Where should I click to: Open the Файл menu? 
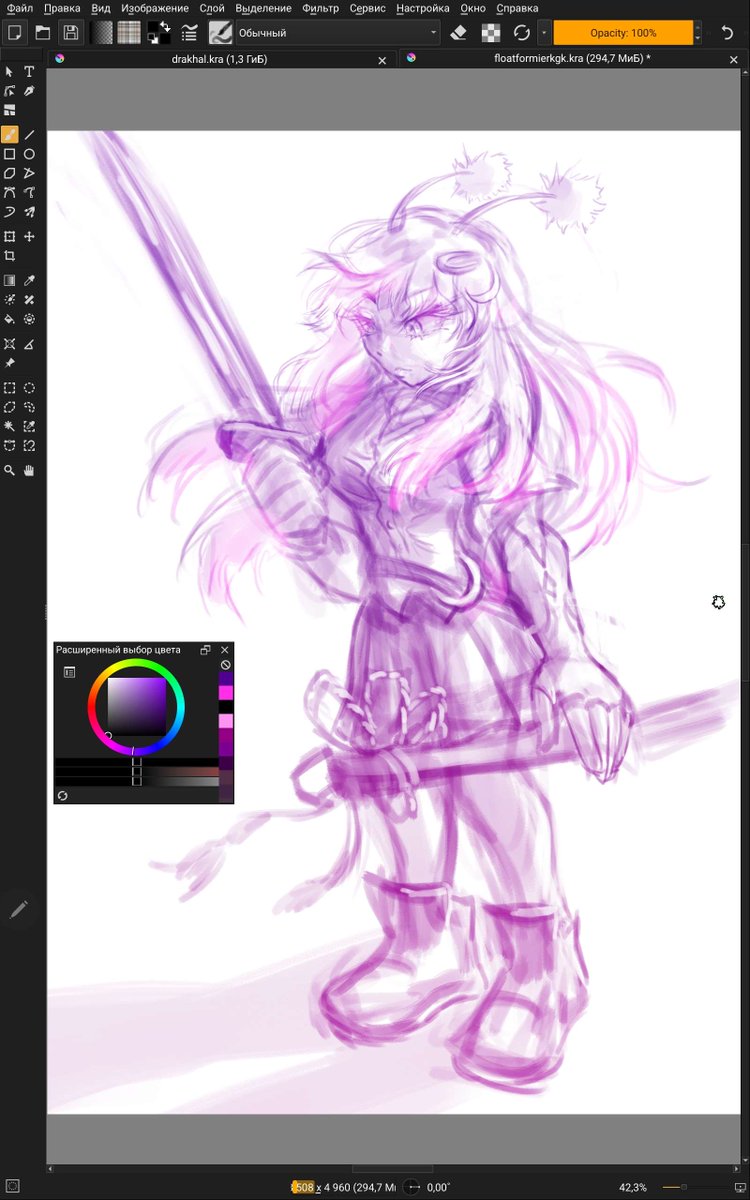[x=19, y=8]
